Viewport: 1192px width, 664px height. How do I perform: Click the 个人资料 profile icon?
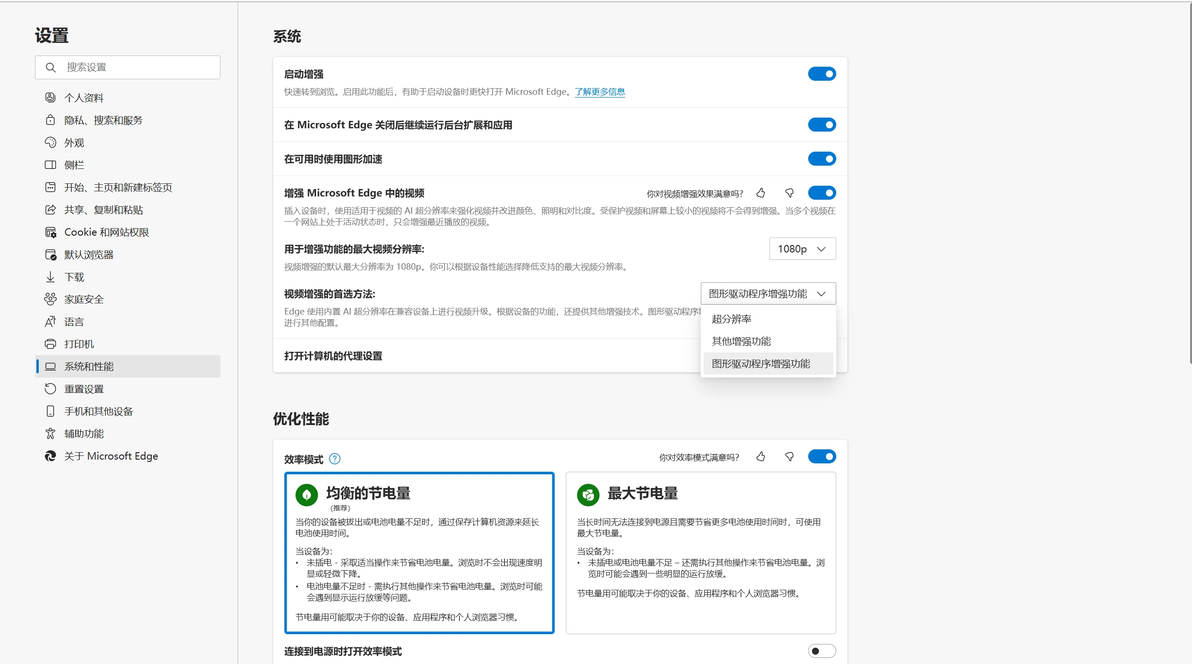(x=50, y=97)
